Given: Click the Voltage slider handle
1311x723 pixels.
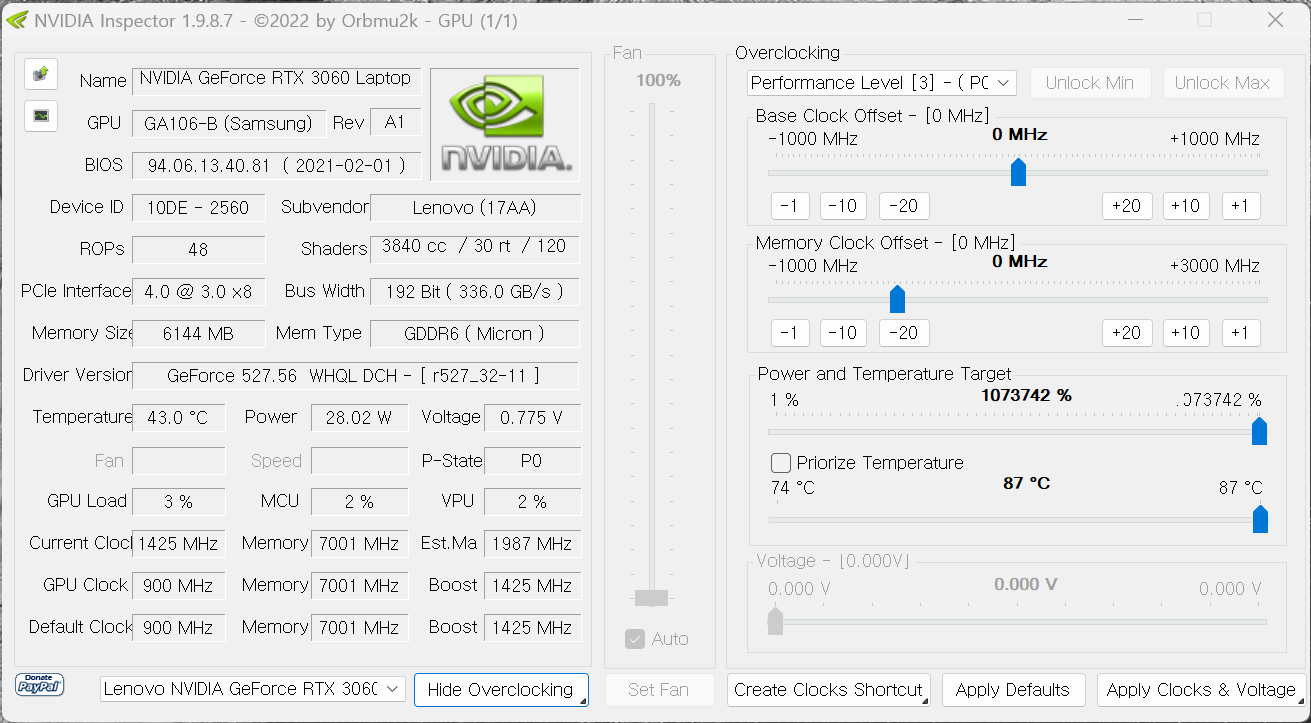Looking at the screenshot, I should (x=775, y=621).
